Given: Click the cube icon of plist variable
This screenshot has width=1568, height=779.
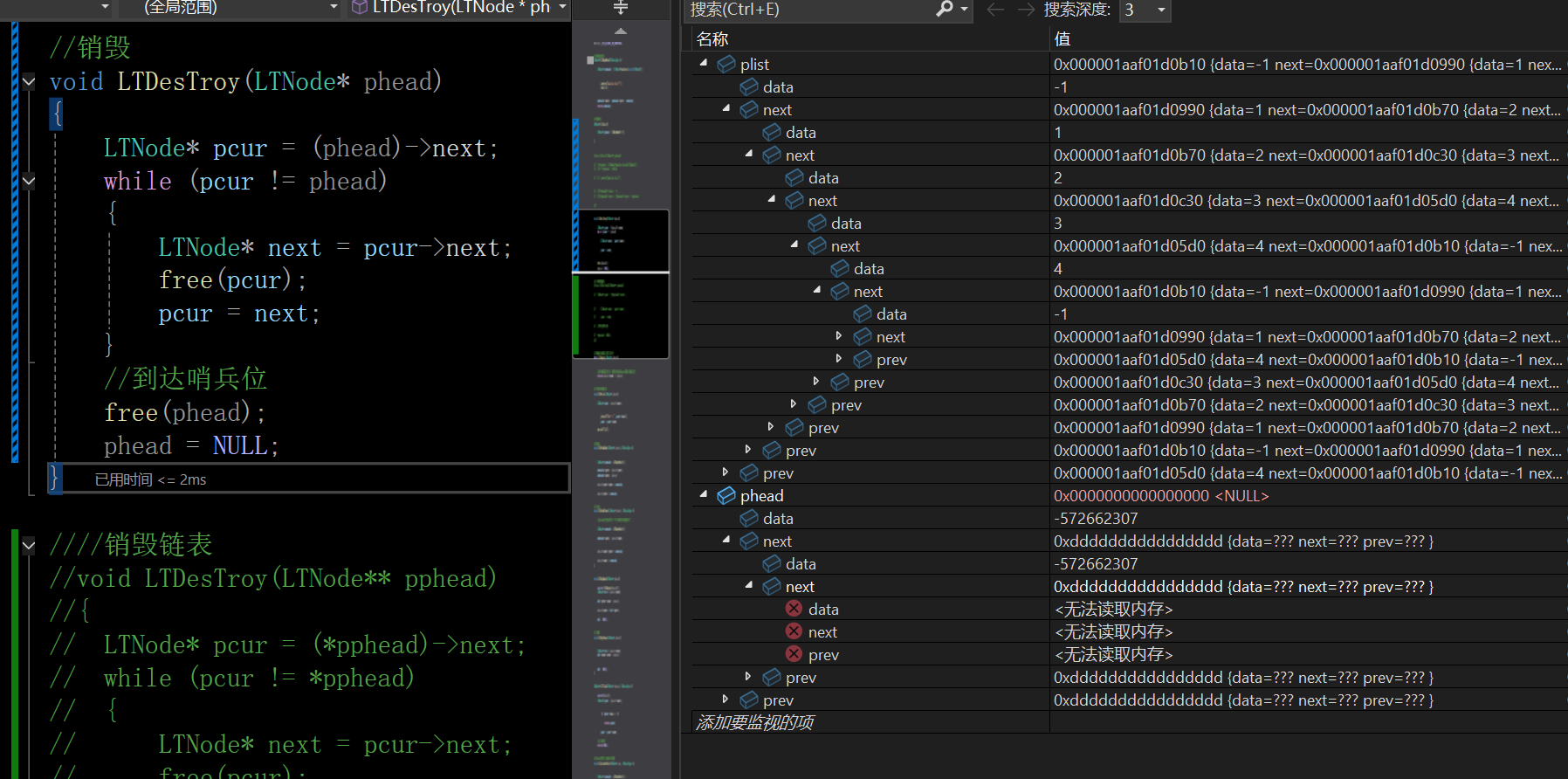Looking at the screenshot, I should point(726,65).
